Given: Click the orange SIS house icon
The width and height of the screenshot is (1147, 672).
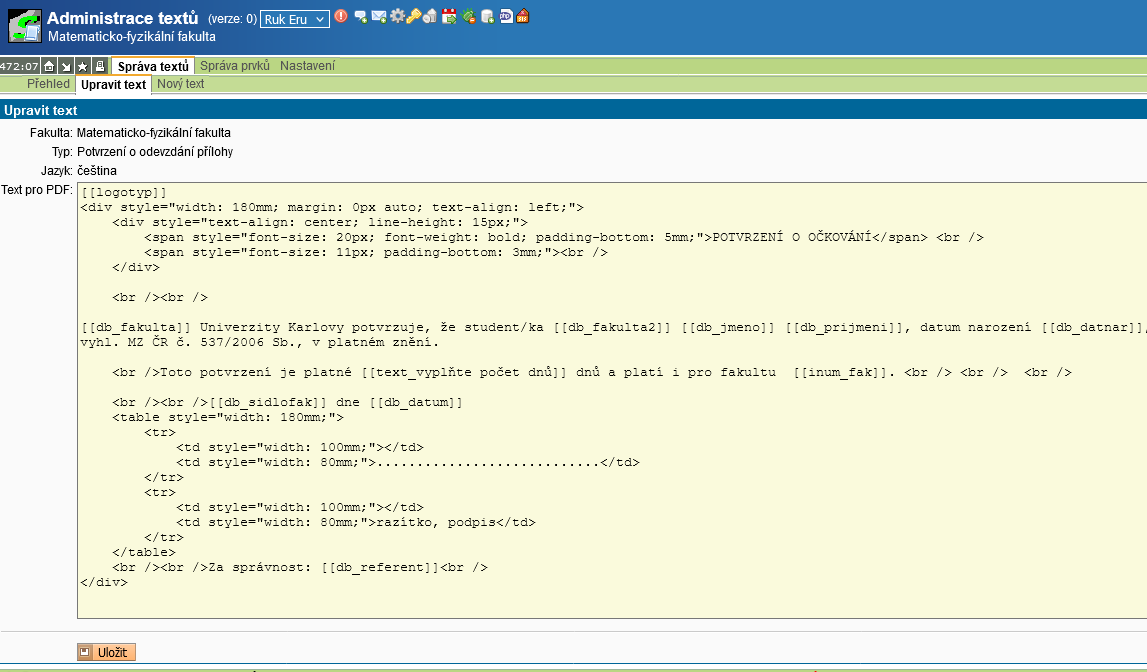Looking at the screenshot, I should pyautogui.click(x=522, y=17).
